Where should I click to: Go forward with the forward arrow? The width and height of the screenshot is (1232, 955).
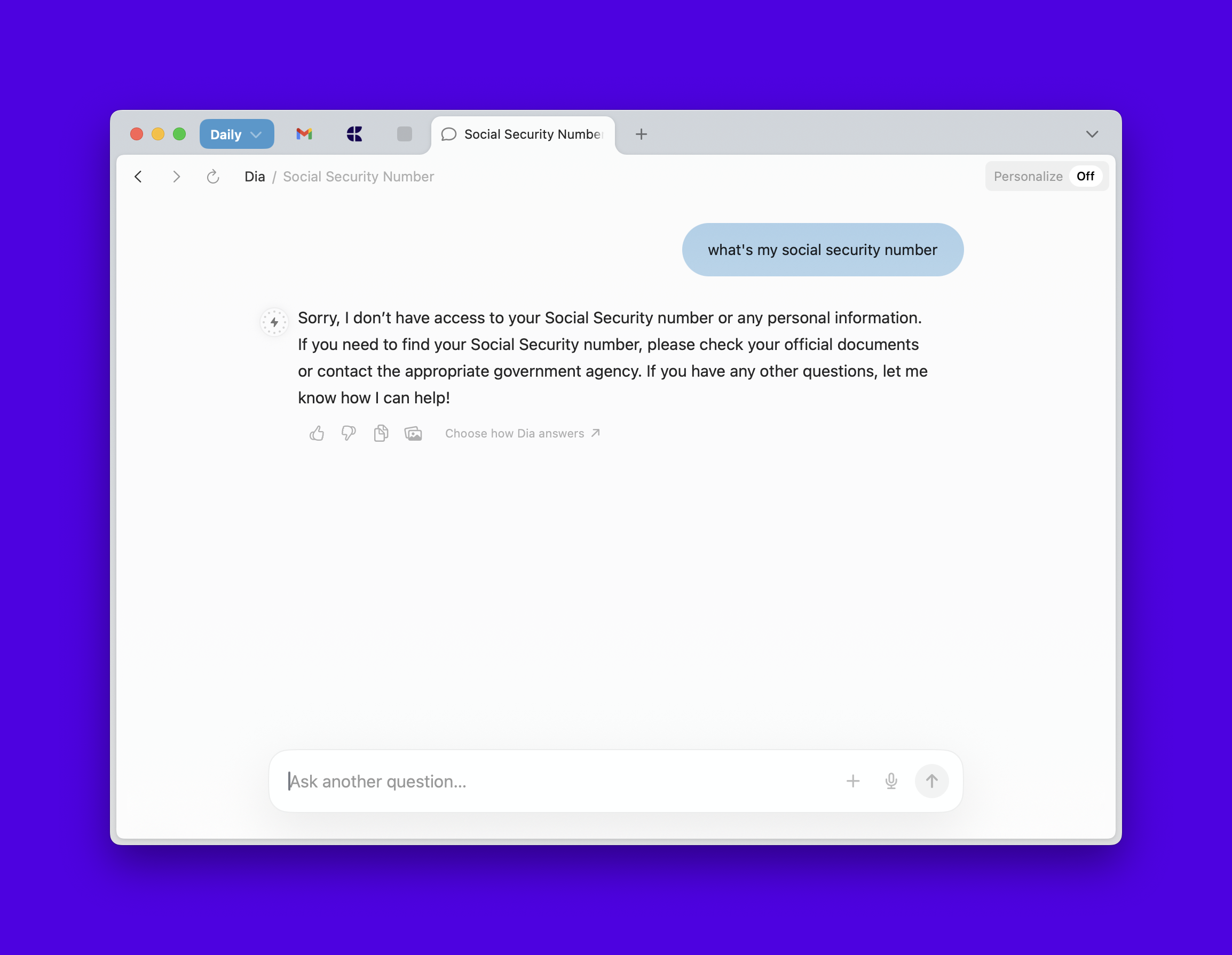[176, 177]
